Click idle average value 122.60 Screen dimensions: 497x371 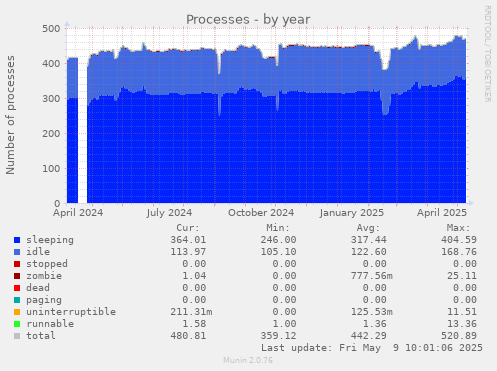(369, 252)
